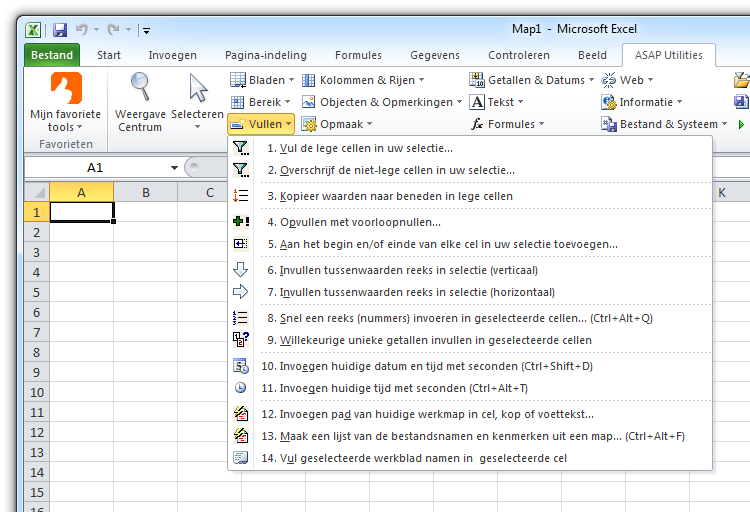Redo with the quick access arrow icon

click(x=113, y=30)
